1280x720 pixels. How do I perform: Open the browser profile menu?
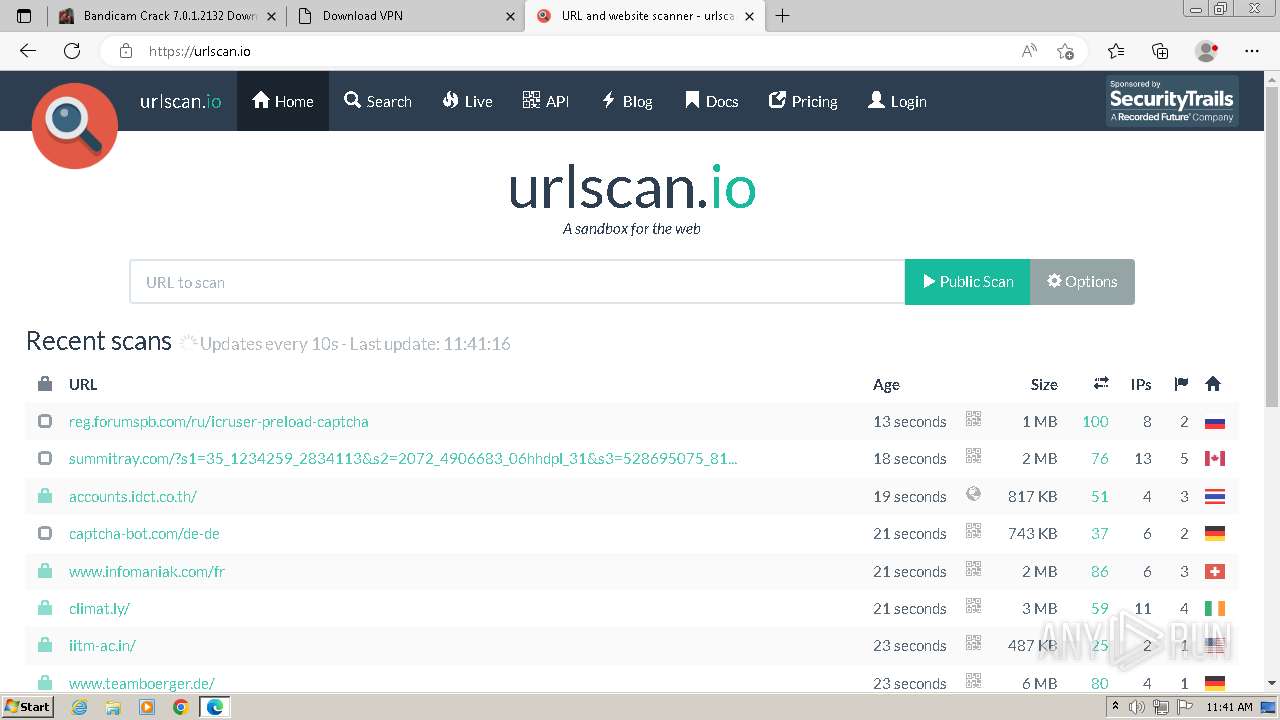[x=1207, y=51]
